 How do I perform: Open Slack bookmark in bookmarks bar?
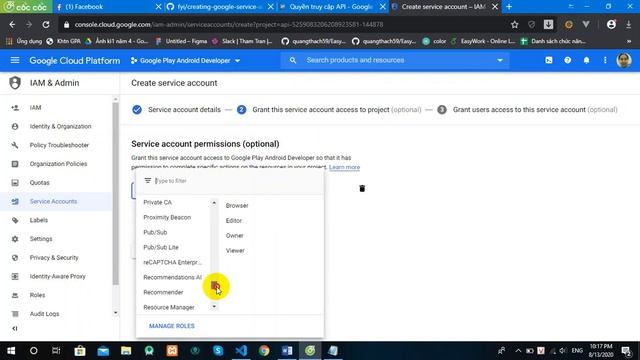pyautogui.click(x=242, y=41)
